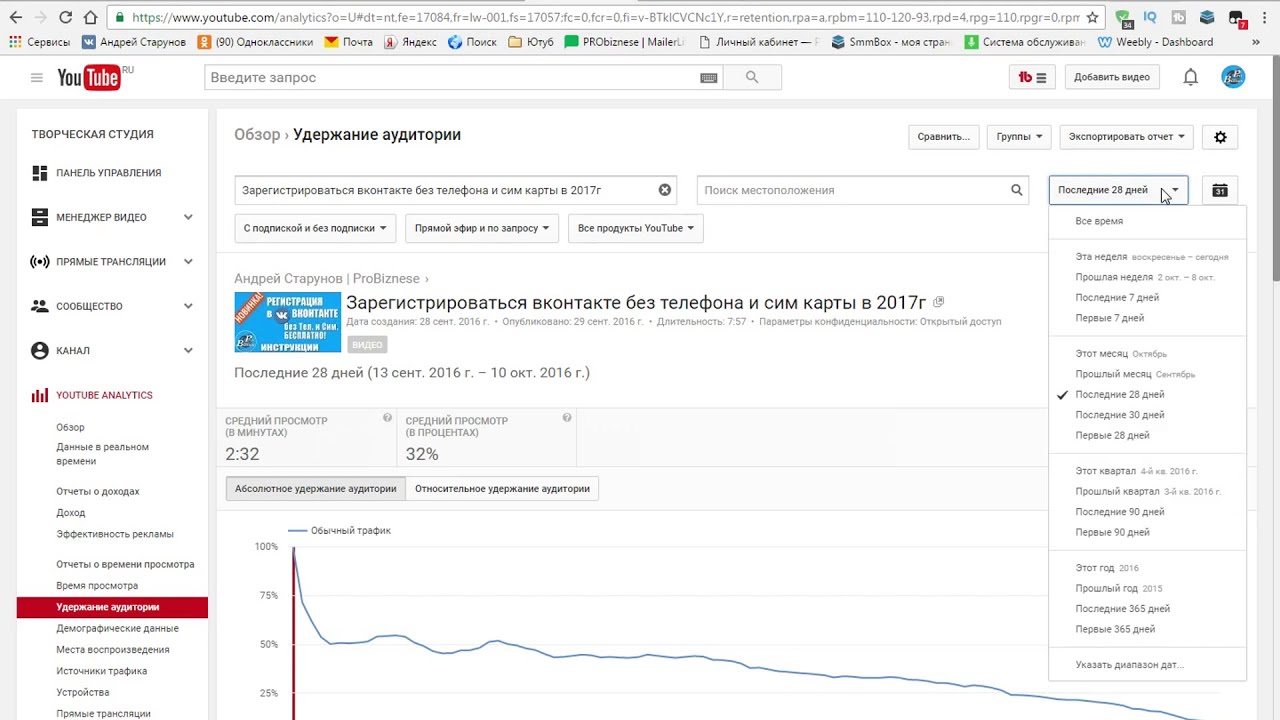Reload the browser page
Viewport: 1280px width, 720px height.
(x=65, y=17)
